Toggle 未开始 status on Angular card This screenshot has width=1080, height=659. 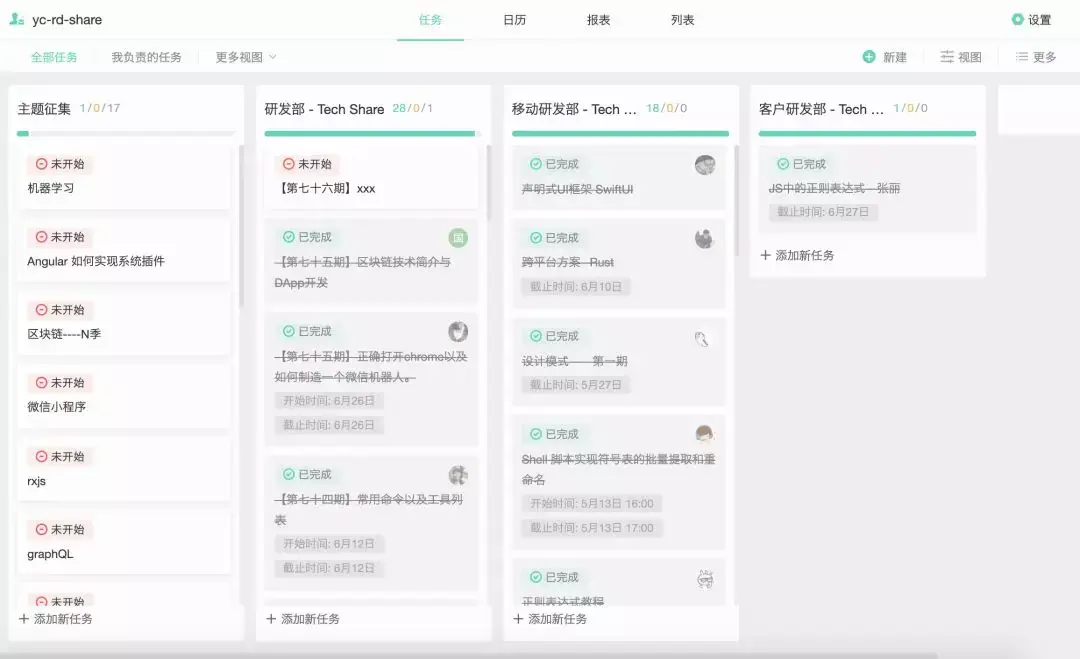pyautogui.click(x=60, y=237)
